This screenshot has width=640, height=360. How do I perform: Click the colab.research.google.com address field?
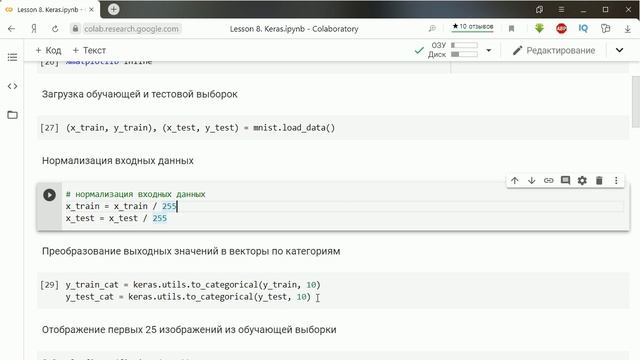click(131, 29)
